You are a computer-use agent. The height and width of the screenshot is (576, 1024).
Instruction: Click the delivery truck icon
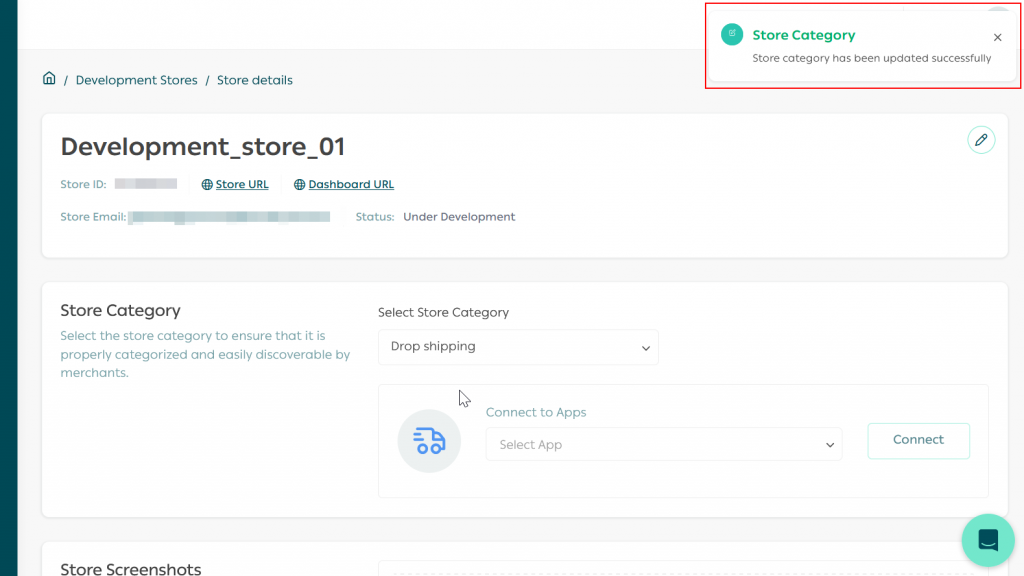click(x=429, y=441)
